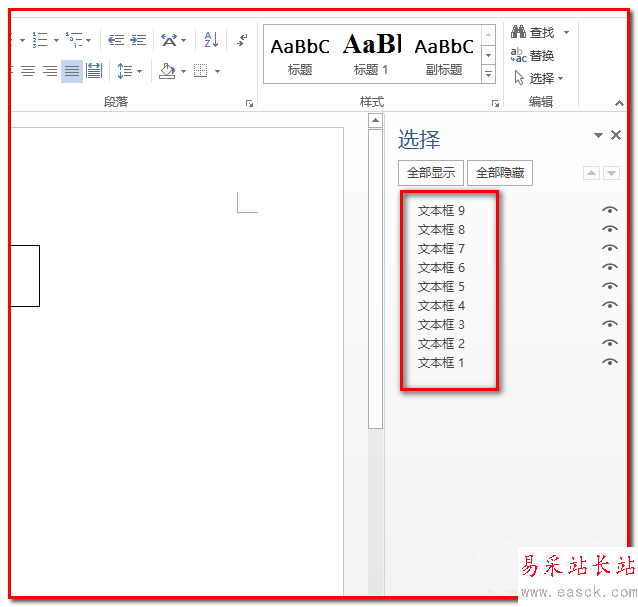The height and width of the screenshot is (607, 638).
Task: Open the Select cursor menu in ribbon
Action: coord(538,78)
